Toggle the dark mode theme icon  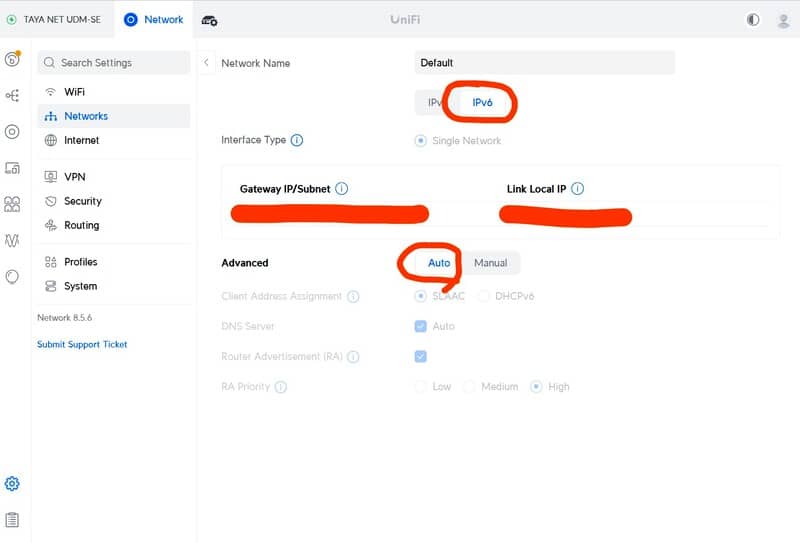(753, 20)
